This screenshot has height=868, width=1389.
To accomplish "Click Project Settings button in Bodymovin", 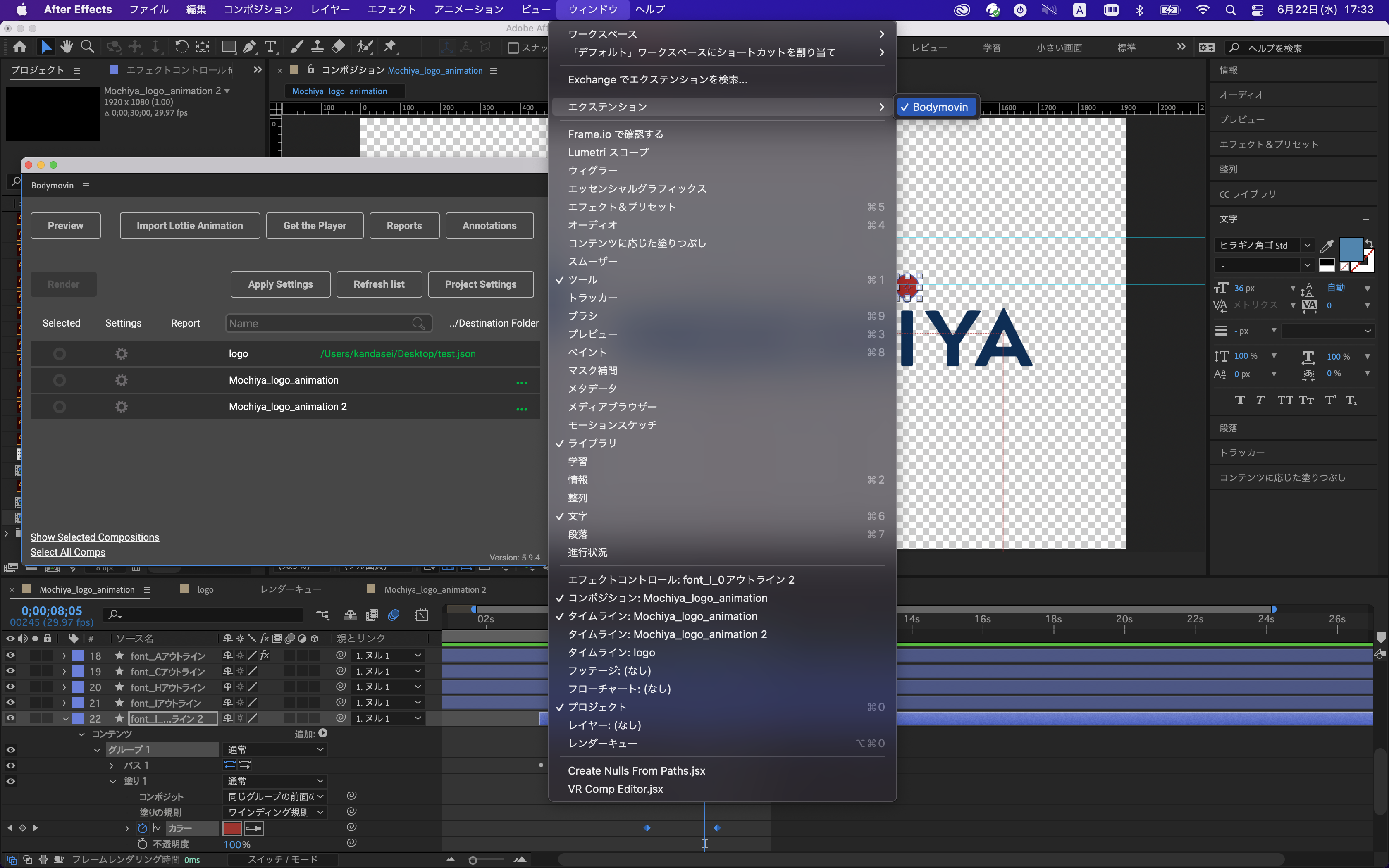I will (481, 284).
